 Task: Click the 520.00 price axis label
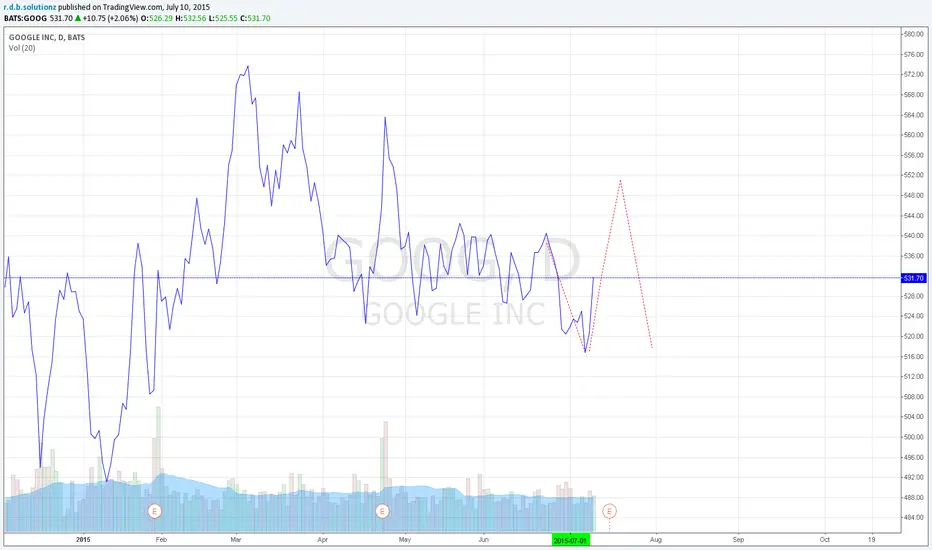914,337
